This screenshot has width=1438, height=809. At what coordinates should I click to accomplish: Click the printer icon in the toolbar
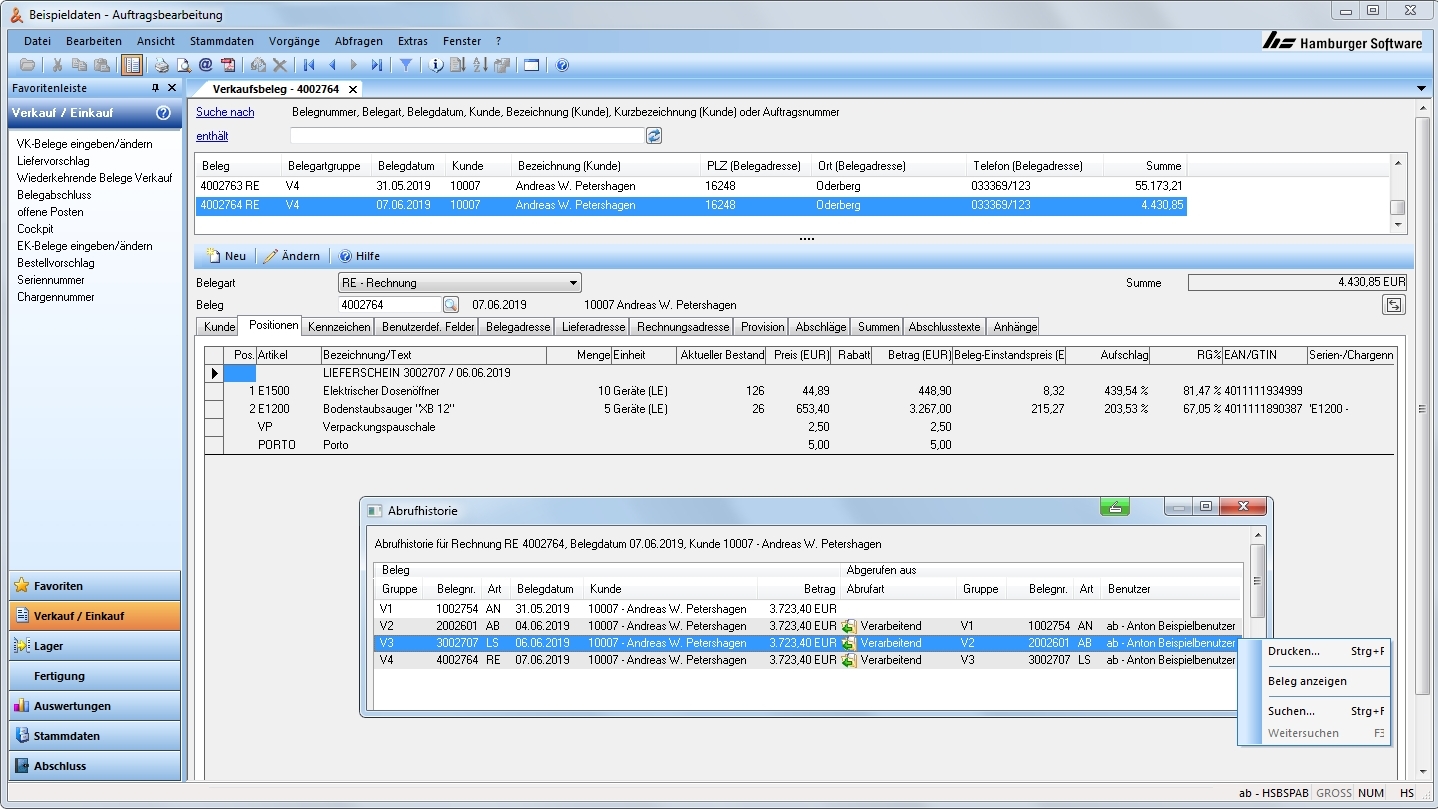click(161, 65)
